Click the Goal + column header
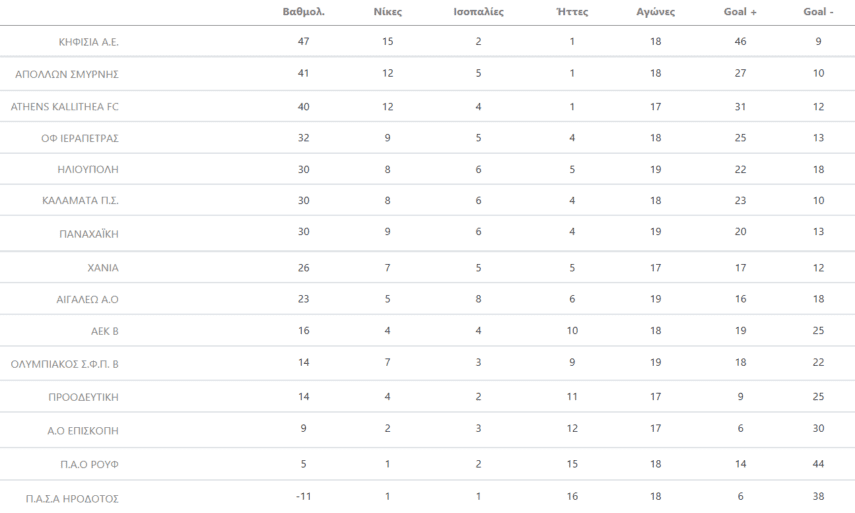 740,12
